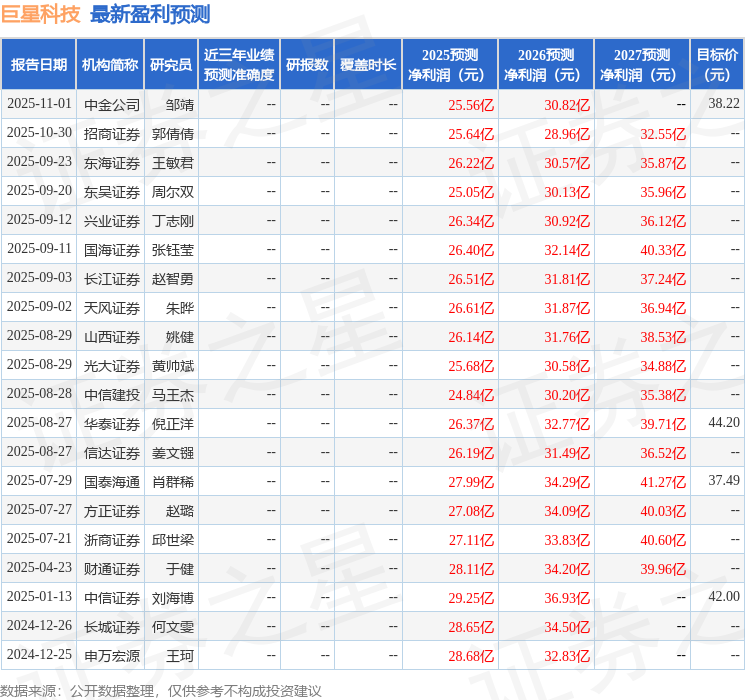
Task: Sort by 2025预测净利润 column header
Action: coord(450,64)
